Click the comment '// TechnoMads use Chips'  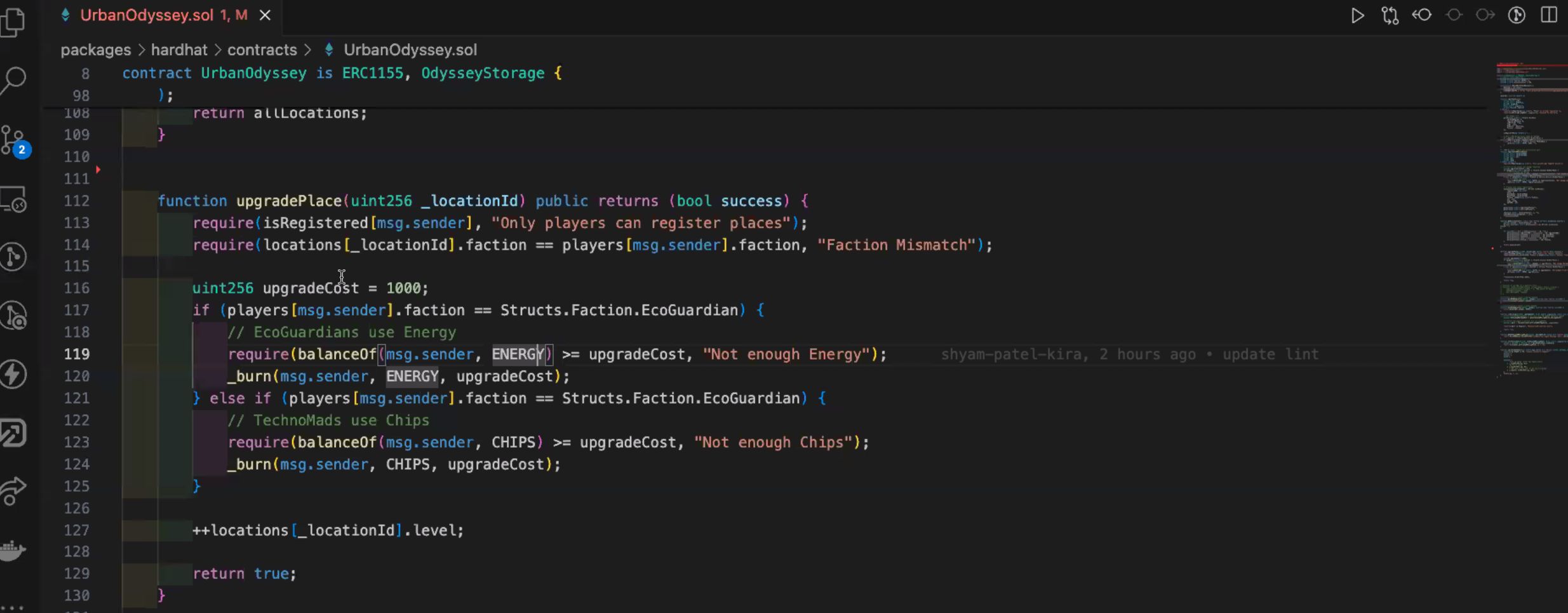(x=328, y=421)
